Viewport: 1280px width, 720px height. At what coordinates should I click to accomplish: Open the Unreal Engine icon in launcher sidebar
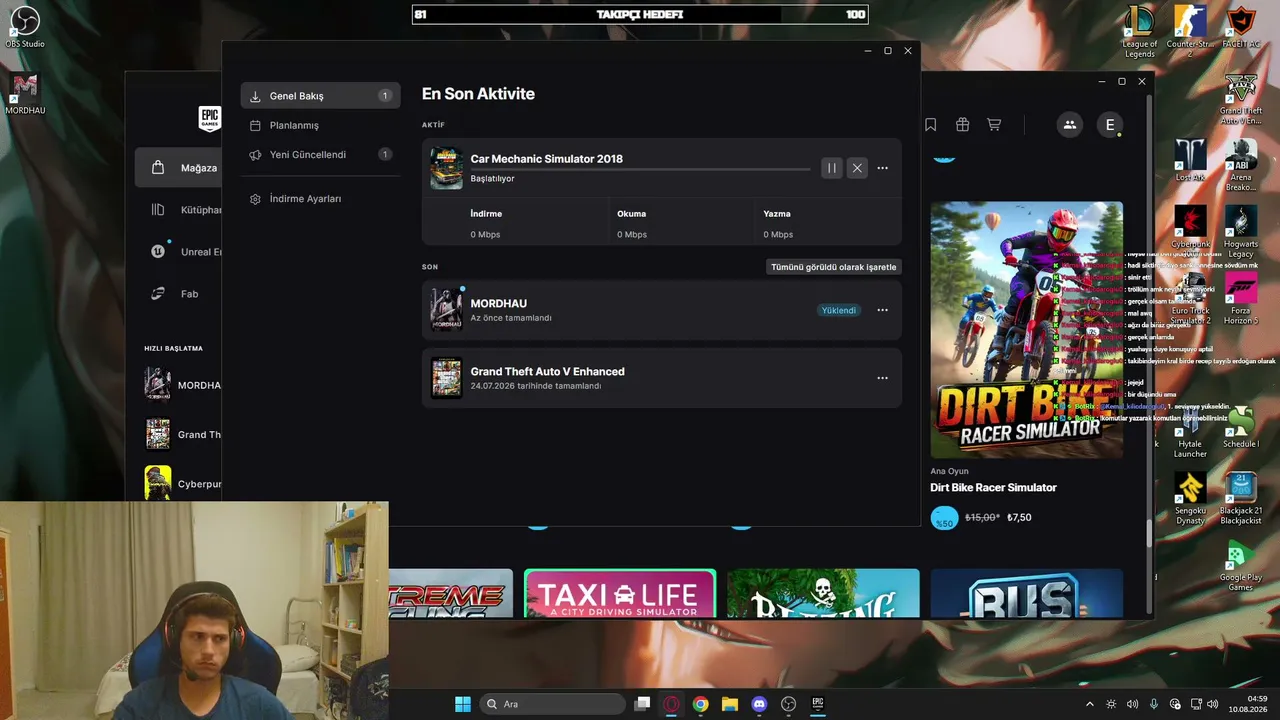point(158,252)
